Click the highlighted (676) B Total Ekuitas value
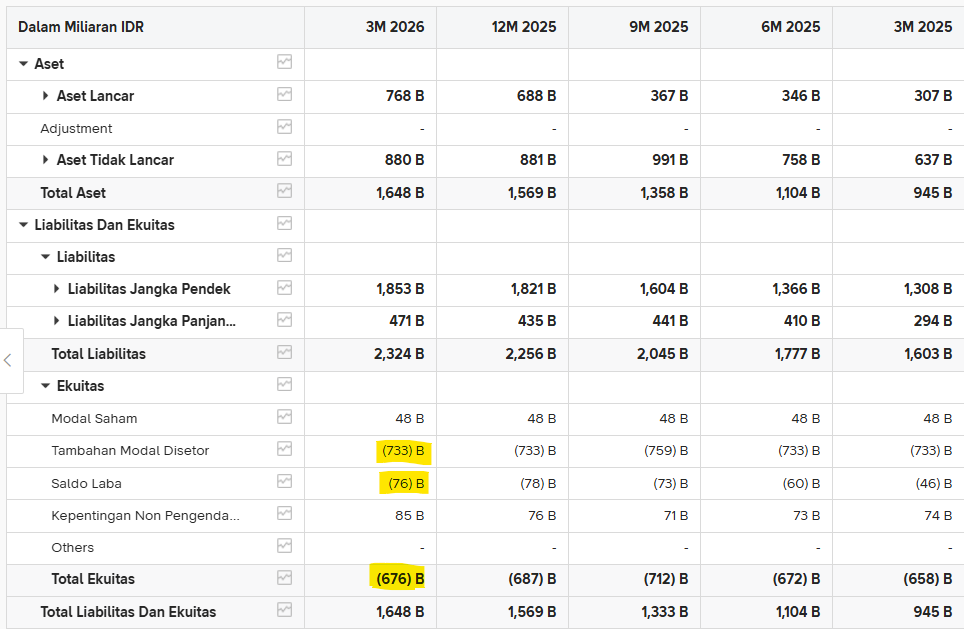This screenshot has height=629, width=964. (x=398, y=579)
